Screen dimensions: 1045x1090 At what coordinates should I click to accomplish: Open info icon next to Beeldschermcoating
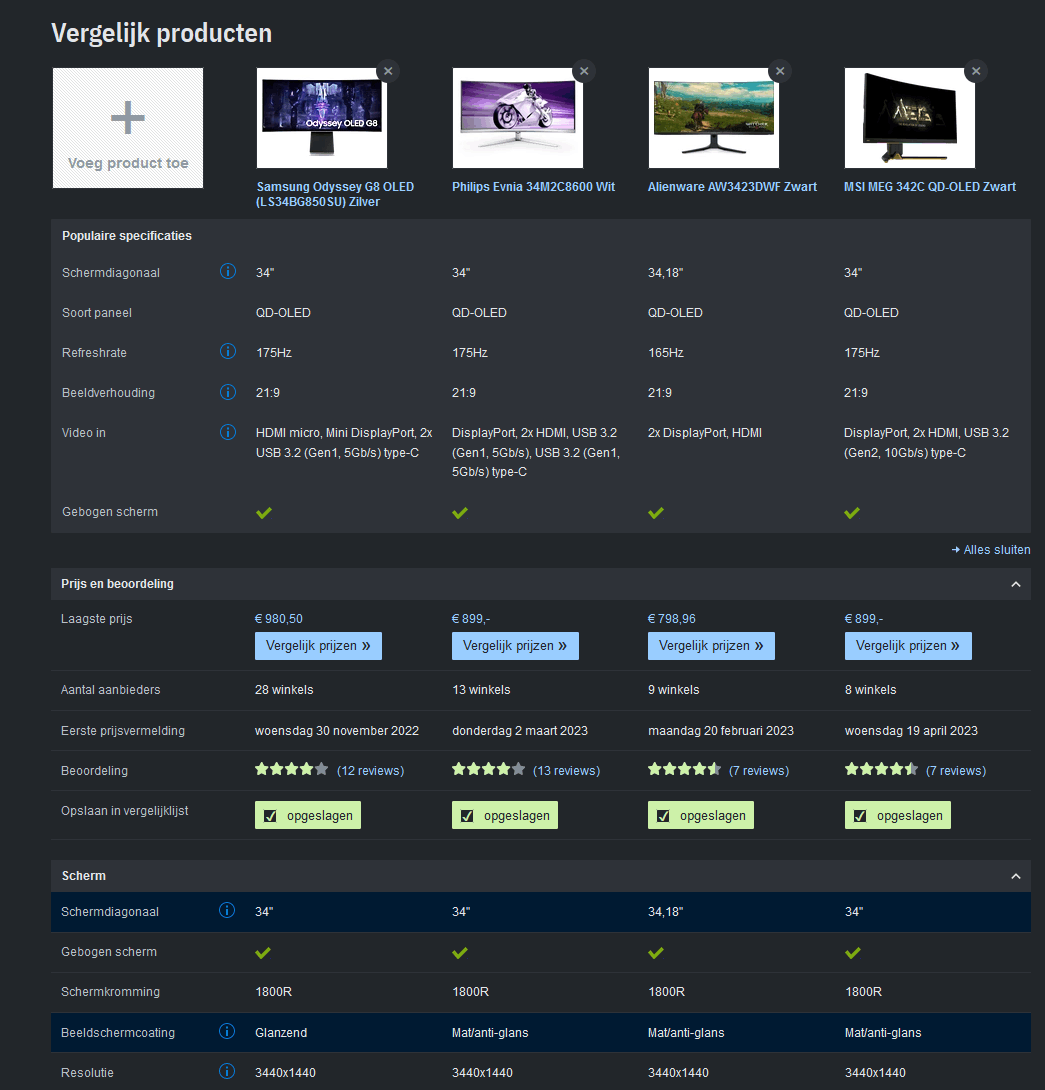[227, 1032]
